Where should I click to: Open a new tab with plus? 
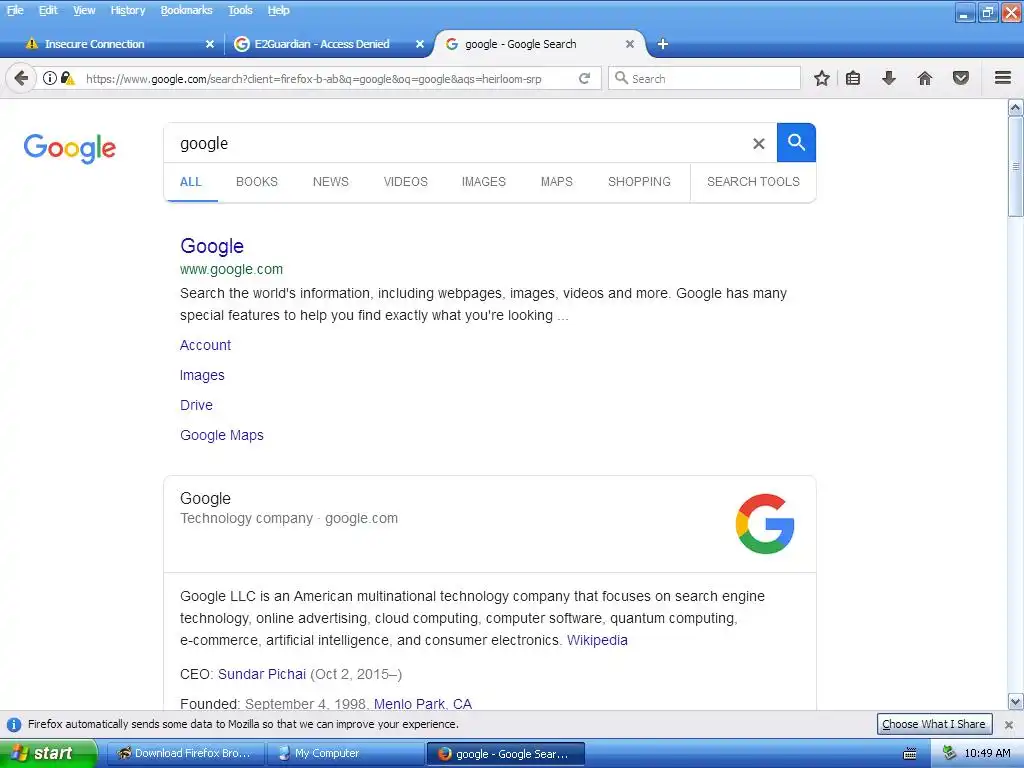662,44
